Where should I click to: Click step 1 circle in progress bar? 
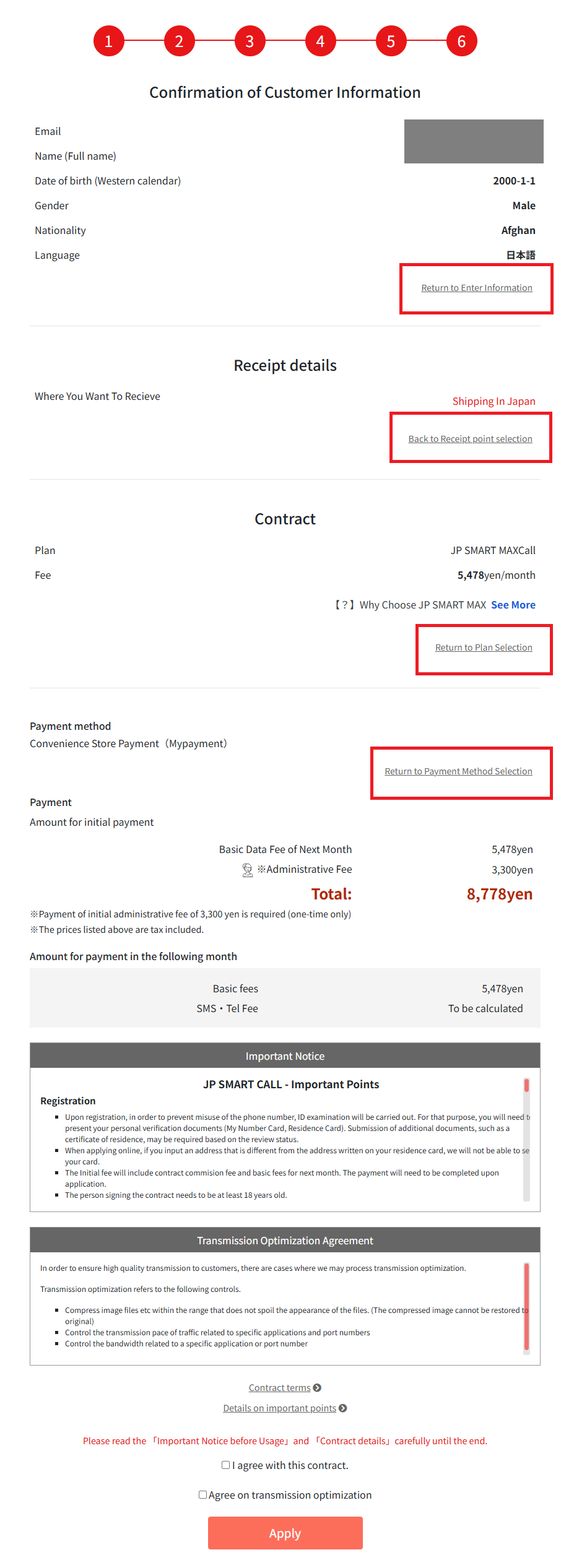tap(108, 41)
